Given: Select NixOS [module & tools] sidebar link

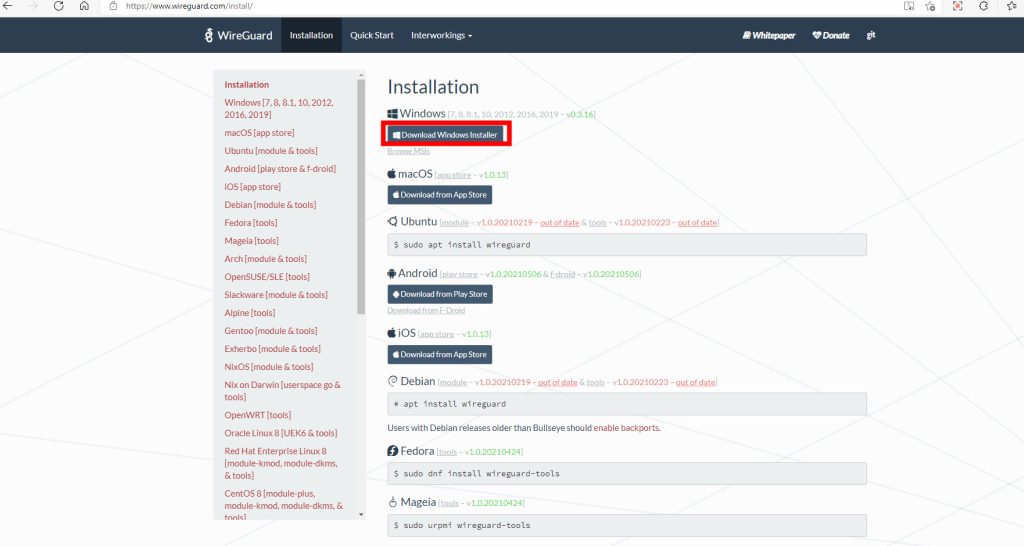Looking at the screenshot, I should (269, 367).
